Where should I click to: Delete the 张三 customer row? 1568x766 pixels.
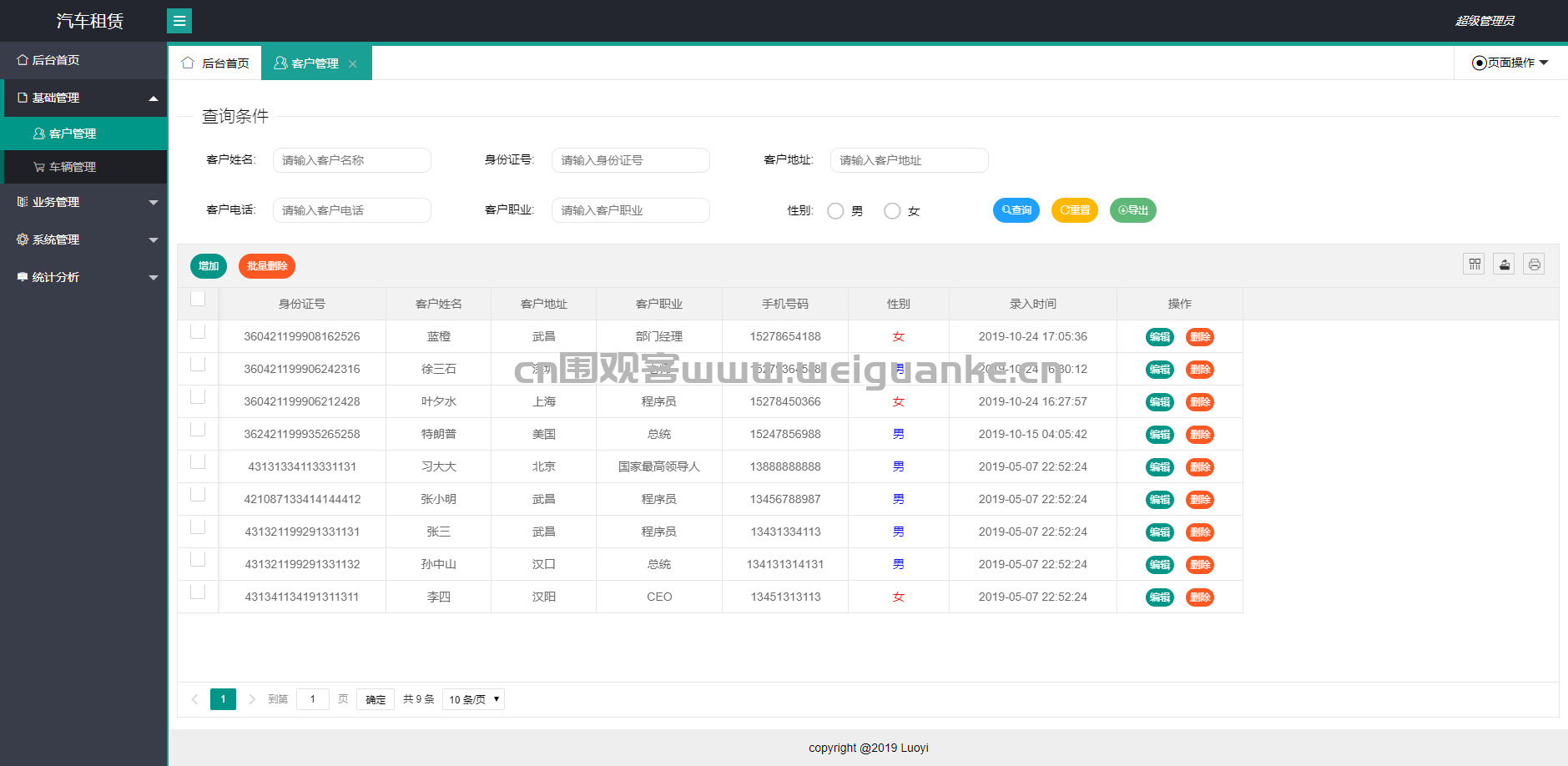1200,532
